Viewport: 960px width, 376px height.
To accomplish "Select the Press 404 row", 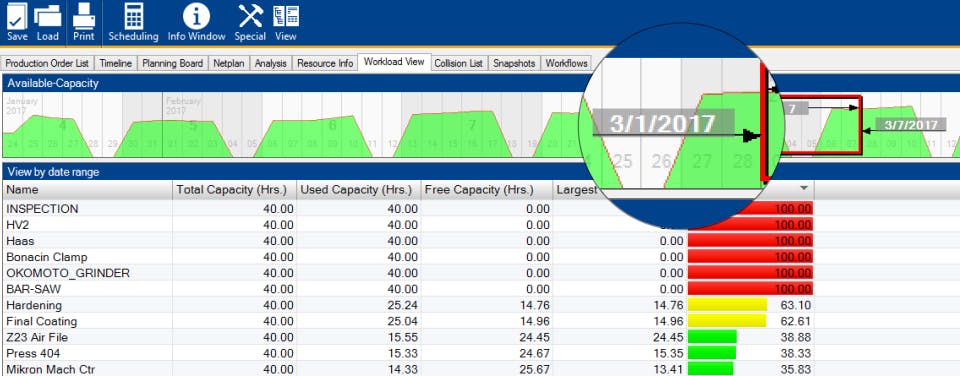I will tap(408, 353).
